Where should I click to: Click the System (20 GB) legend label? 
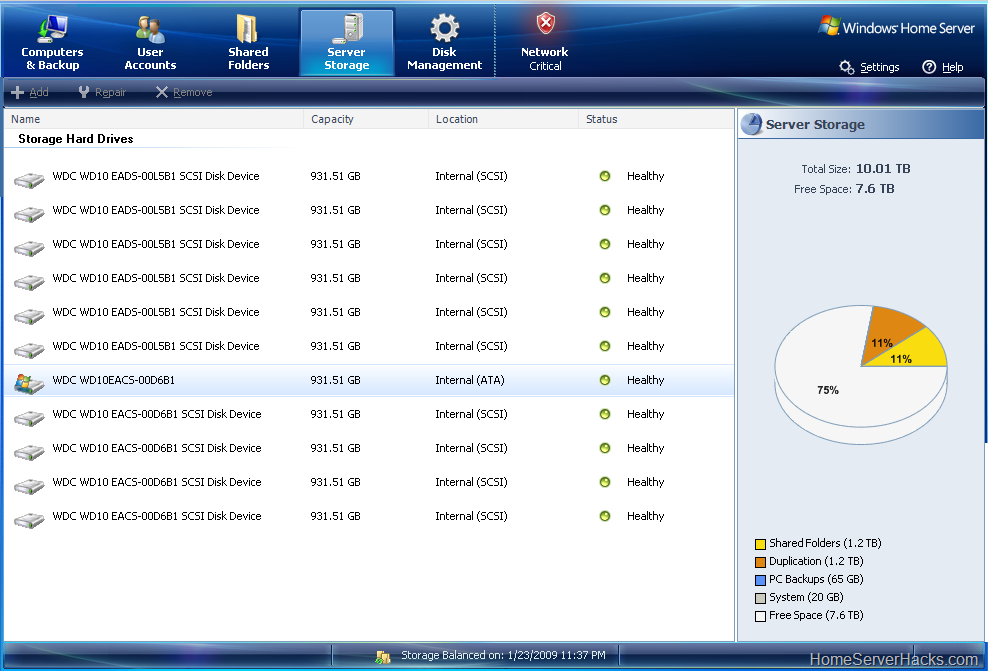[806, 597]
